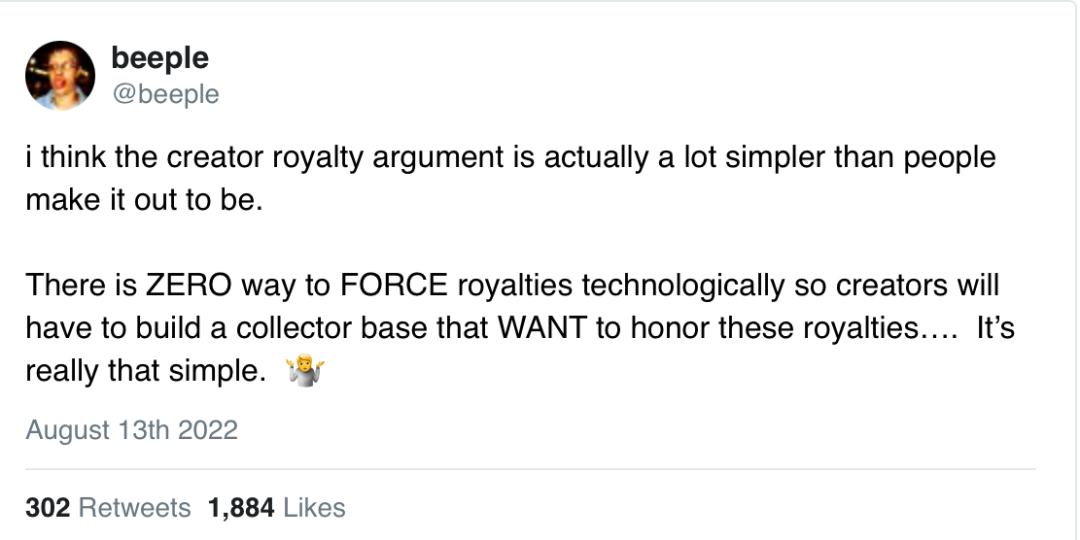Click the 1,884 like count number
This screenshot has width=1080, height=540.
[240, 508]
